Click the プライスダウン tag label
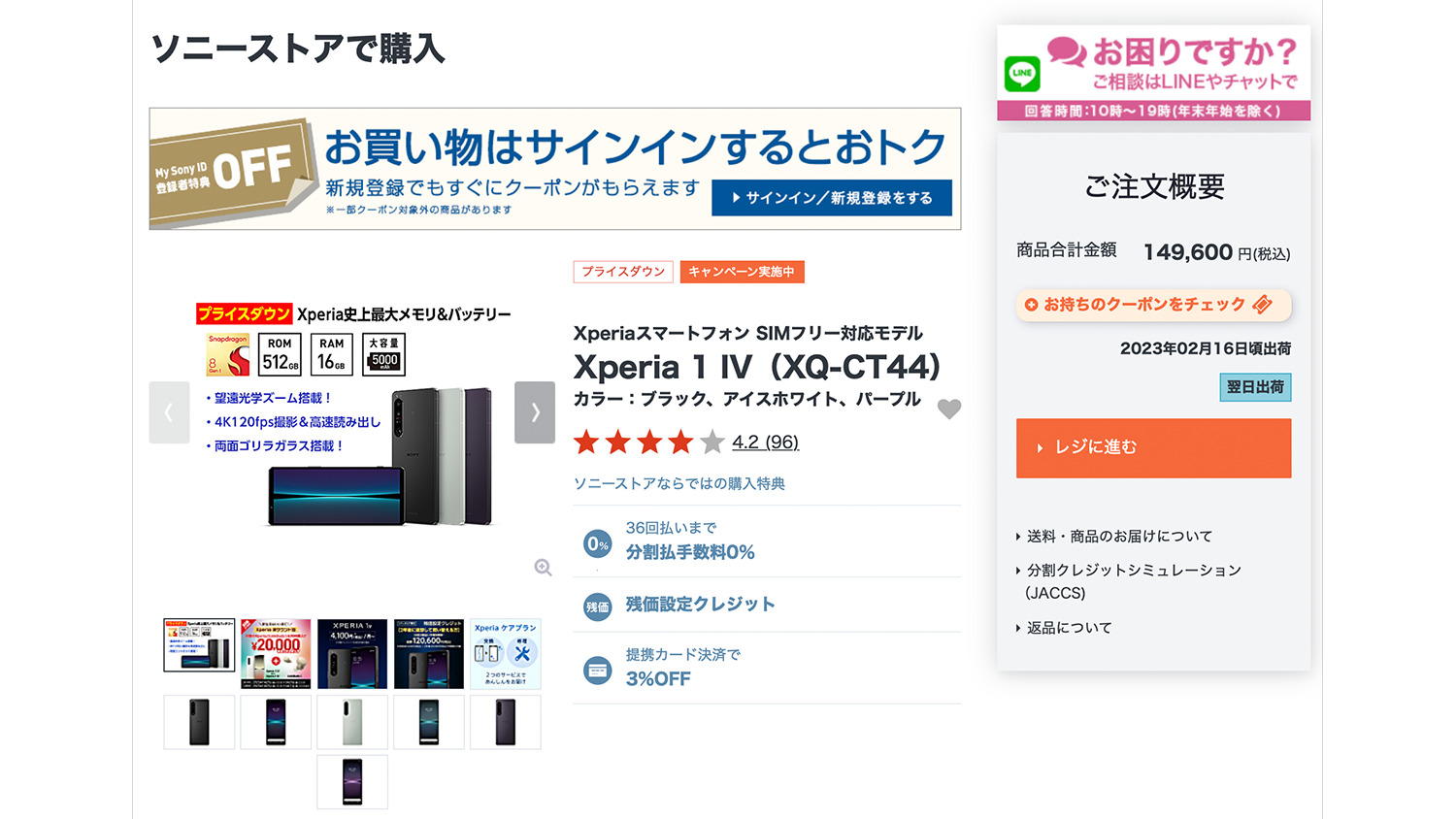The height and width of the screenshot is (819, 1456). tap(623, 272)
